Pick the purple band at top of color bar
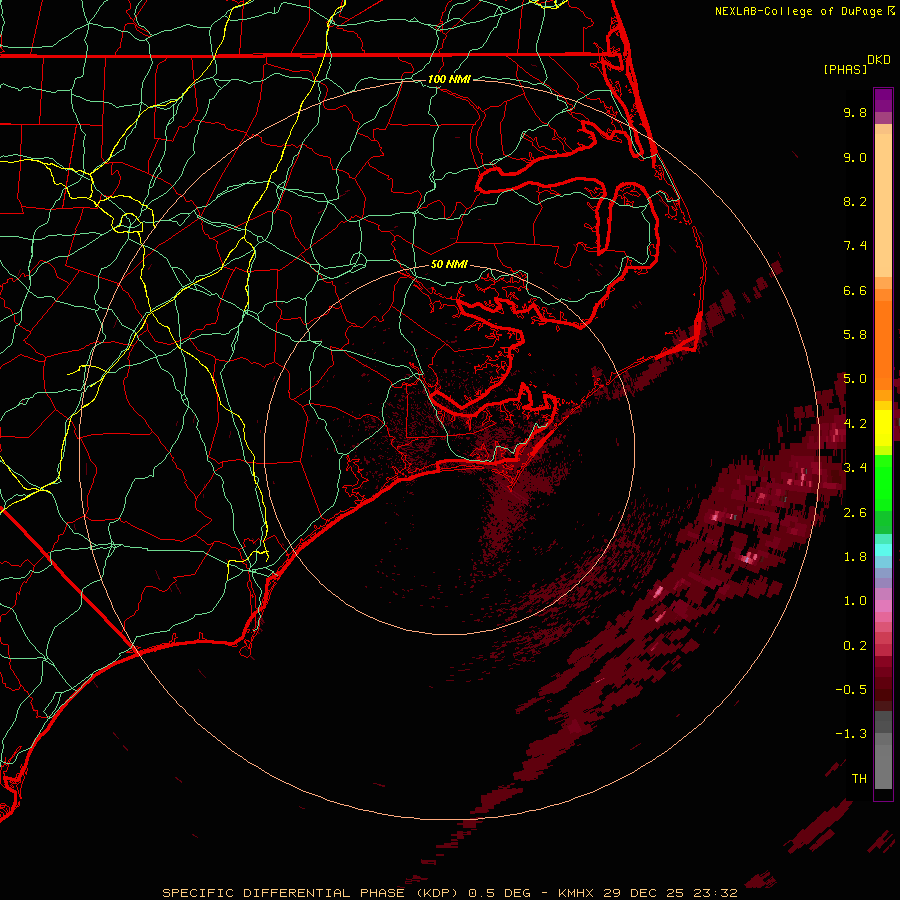 (883, 100)
